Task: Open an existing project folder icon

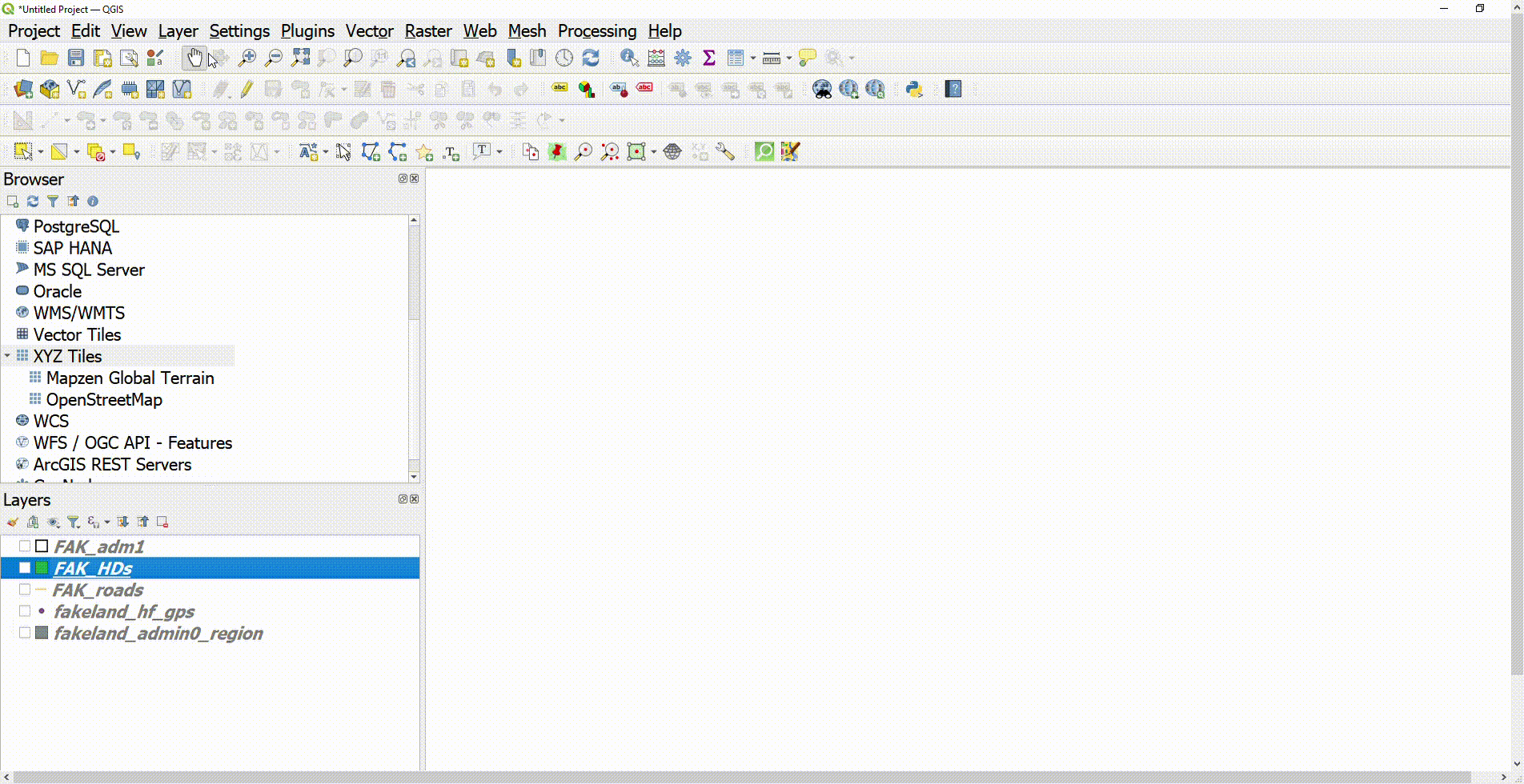Action: pyautogui.click(x=49, y=58)
